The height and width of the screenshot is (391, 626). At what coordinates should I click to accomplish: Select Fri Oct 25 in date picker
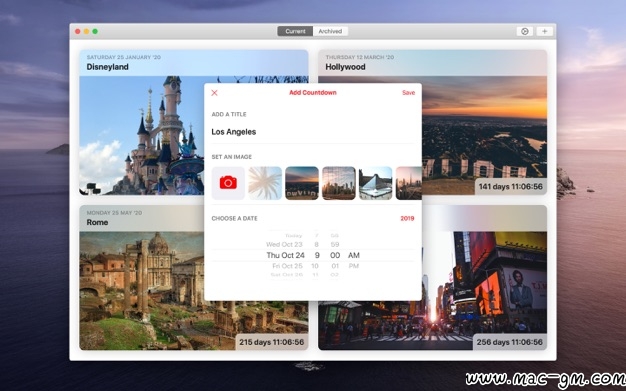click(287, 266)
